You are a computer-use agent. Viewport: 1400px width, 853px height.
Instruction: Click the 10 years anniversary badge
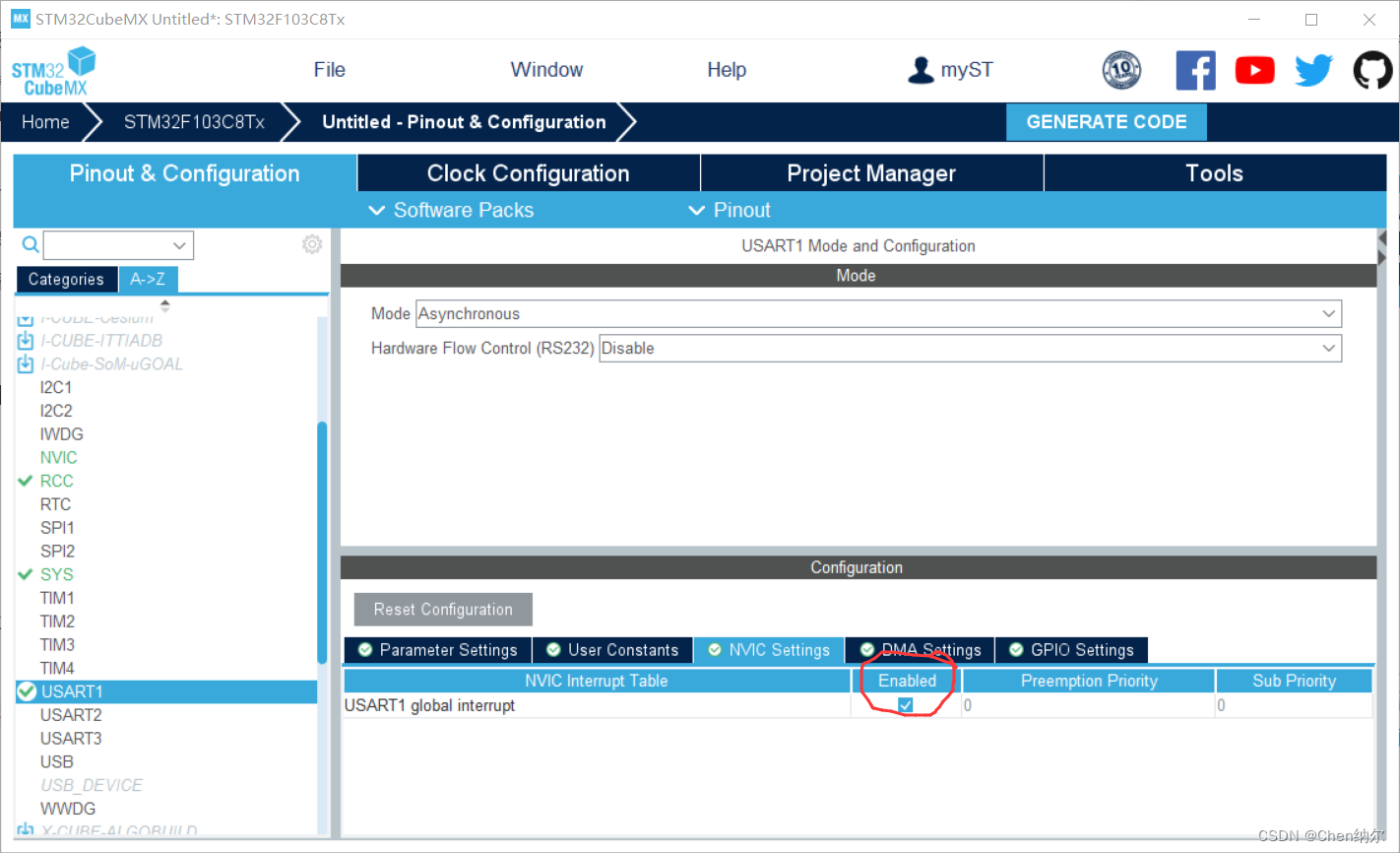(x=1121, y=70)
